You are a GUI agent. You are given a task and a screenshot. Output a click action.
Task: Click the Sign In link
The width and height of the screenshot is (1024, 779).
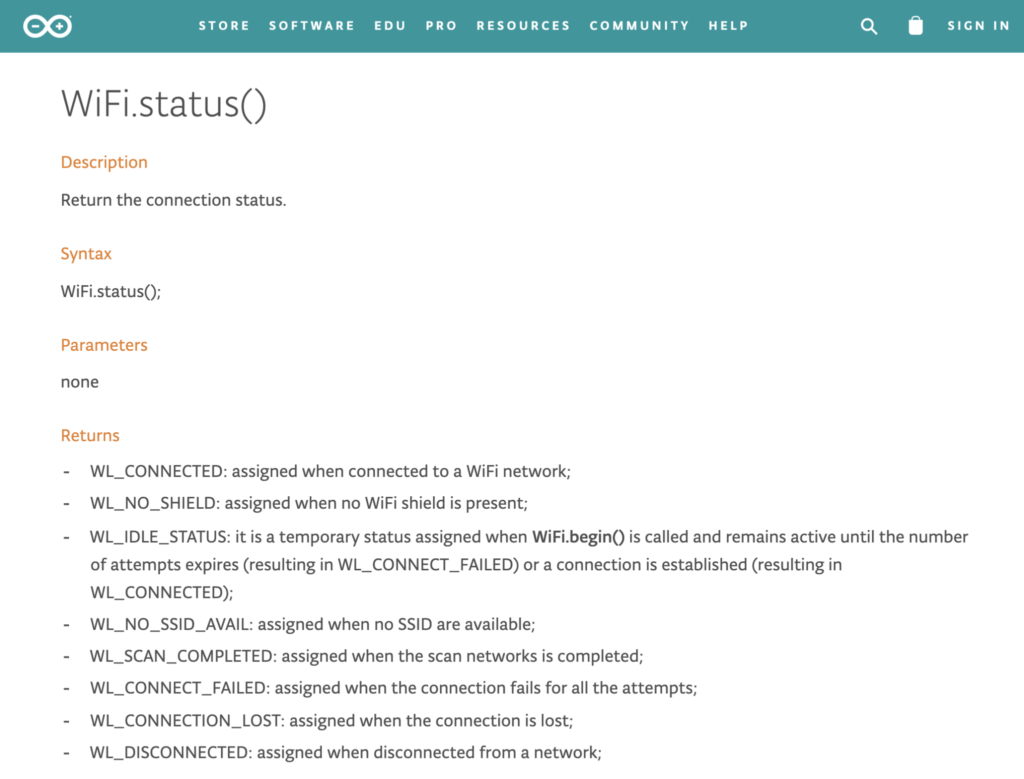[979, 26]
